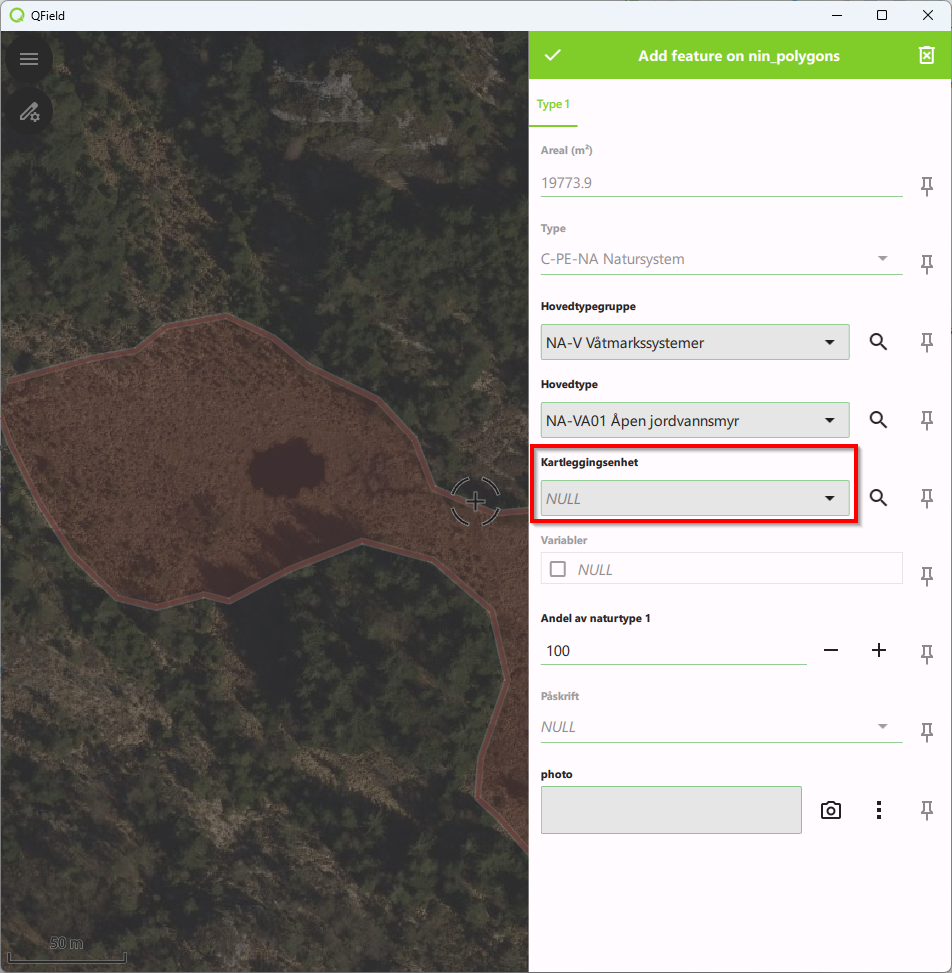Decrease Andel av naturtype with minus
The width and height of the screenshot is (952, 973).
tap(831, 650)
